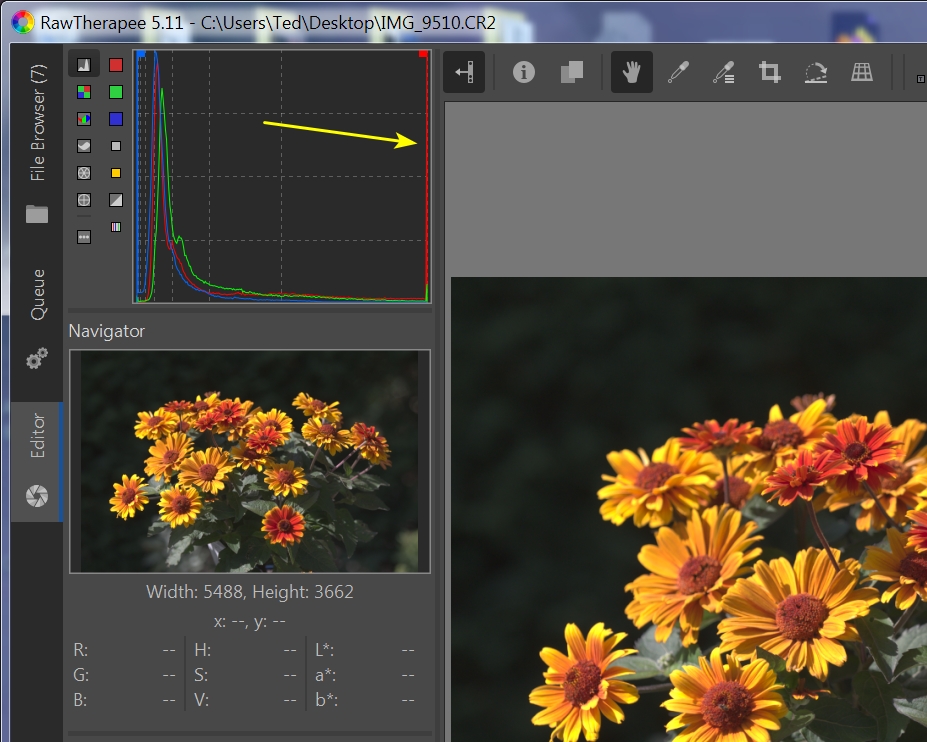
Task: Toggle before/after comparison view
Action: pos(572,72)
